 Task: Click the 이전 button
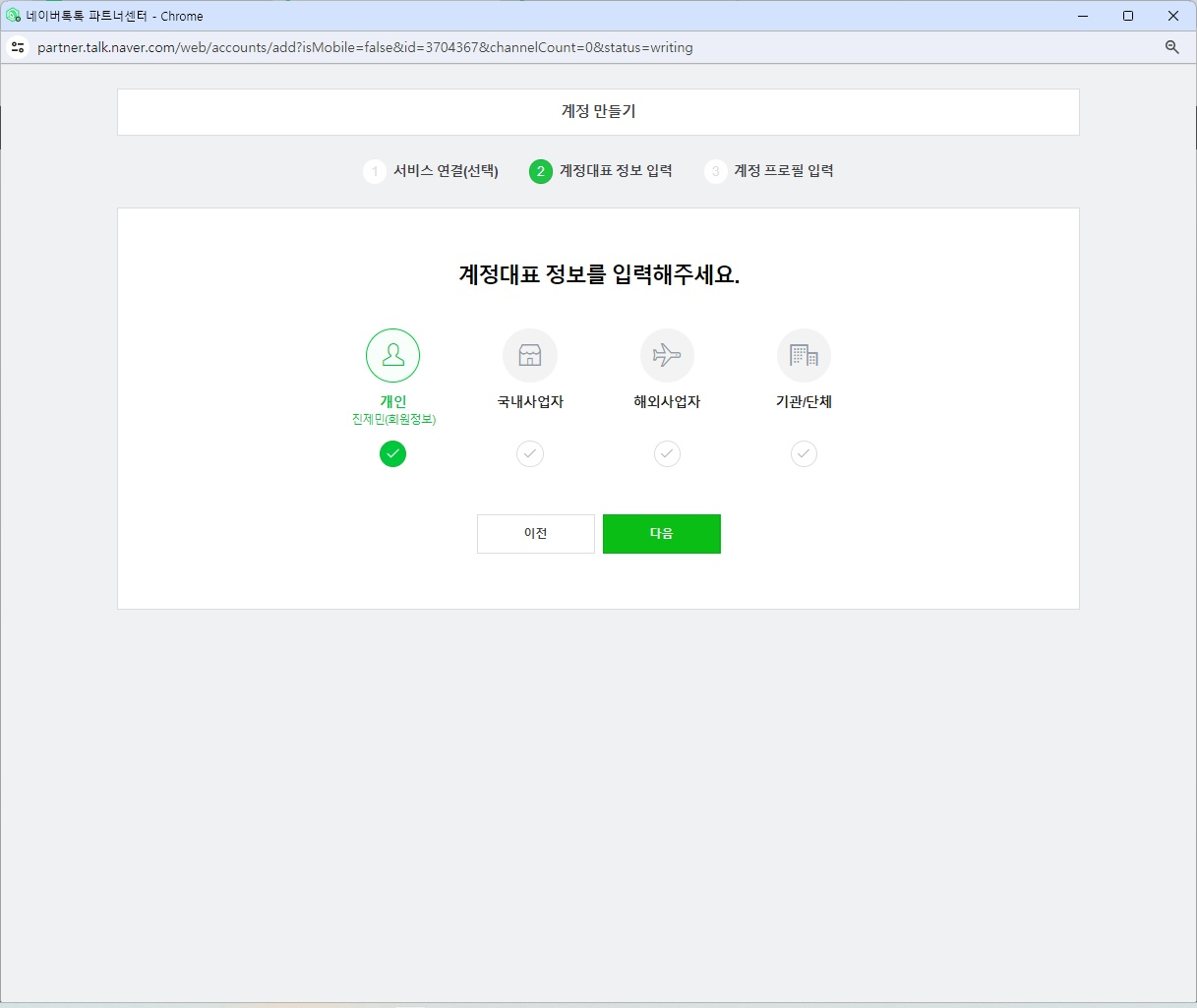pos(535,533)
